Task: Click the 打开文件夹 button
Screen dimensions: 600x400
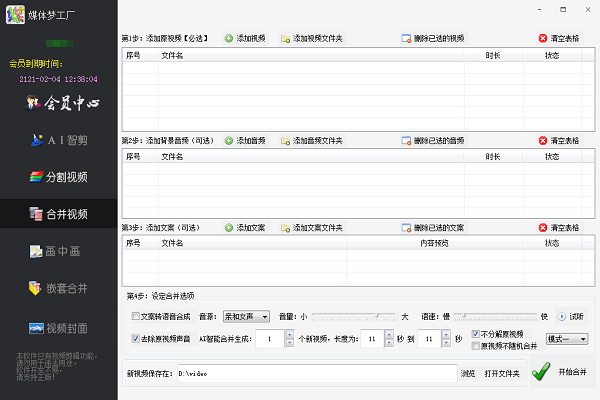Action: click(502, 373)
